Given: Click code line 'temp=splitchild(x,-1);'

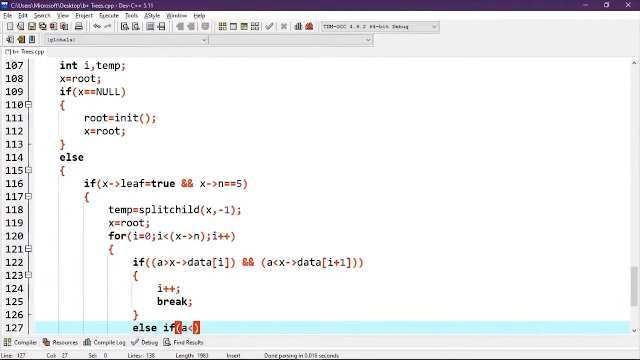Looking at the screenshot, I should pyautogui.click(x=175, y=210).
